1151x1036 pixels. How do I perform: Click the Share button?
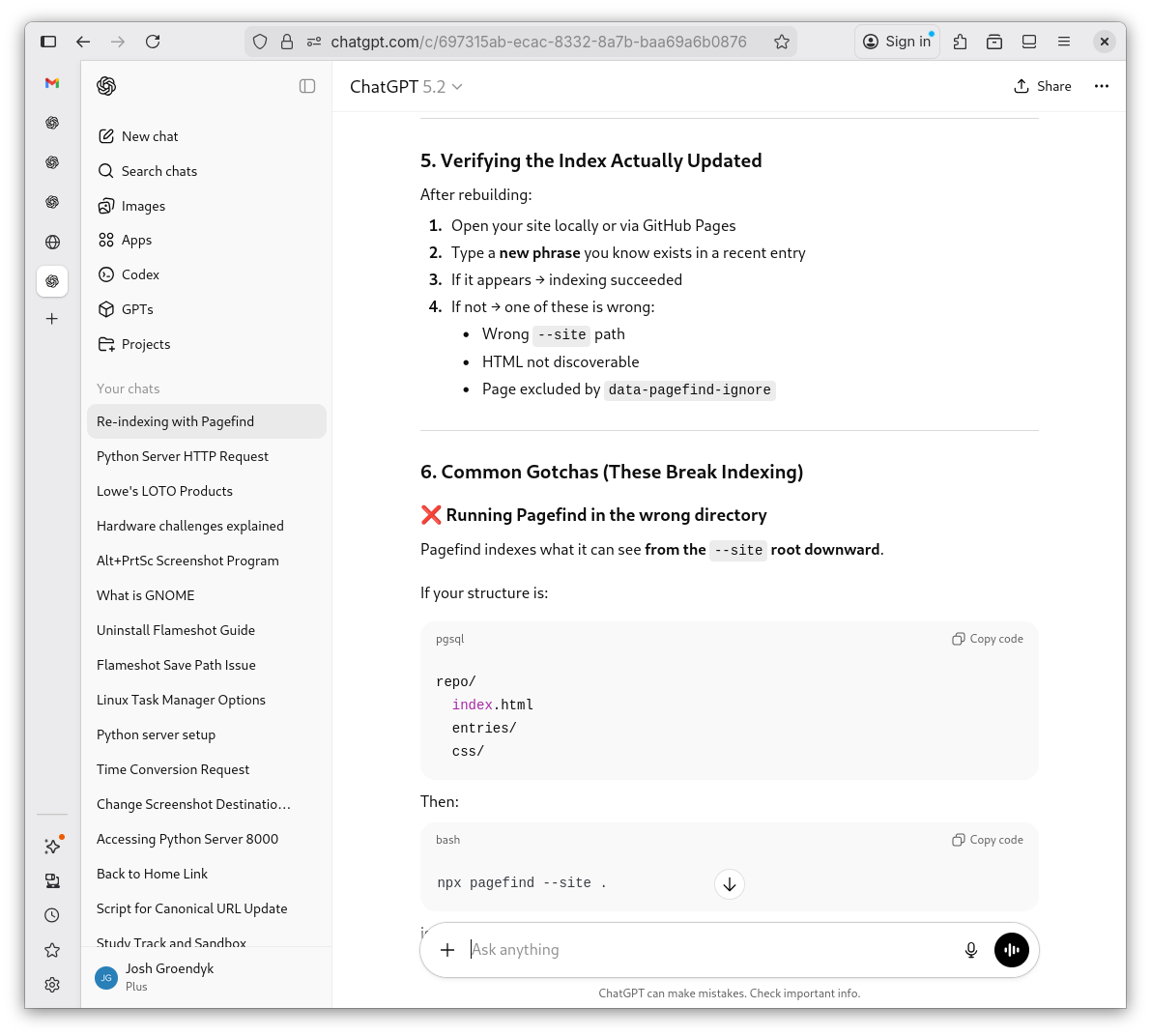(x=1043, y=86)
